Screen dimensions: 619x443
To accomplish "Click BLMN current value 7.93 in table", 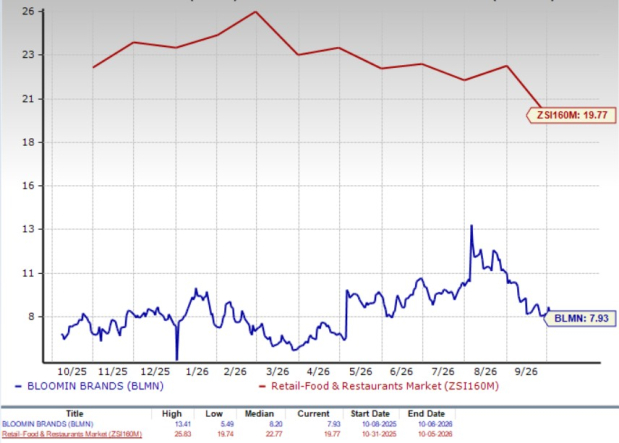I will [333, 424].
